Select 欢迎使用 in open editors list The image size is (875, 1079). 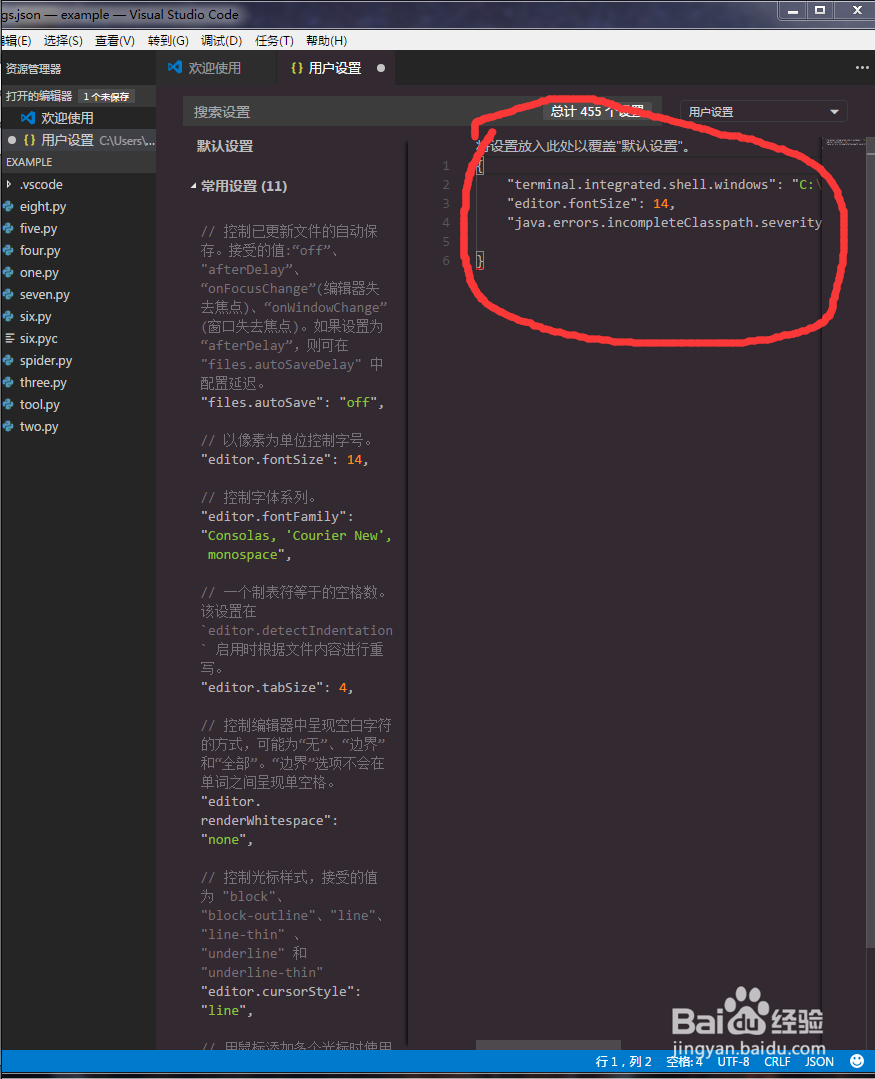78,118
